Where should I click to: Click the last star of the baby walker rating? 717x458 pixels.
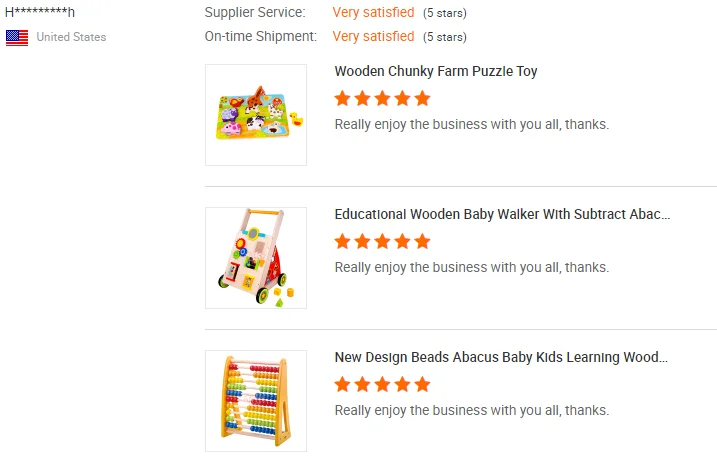(x=422, y=241)
